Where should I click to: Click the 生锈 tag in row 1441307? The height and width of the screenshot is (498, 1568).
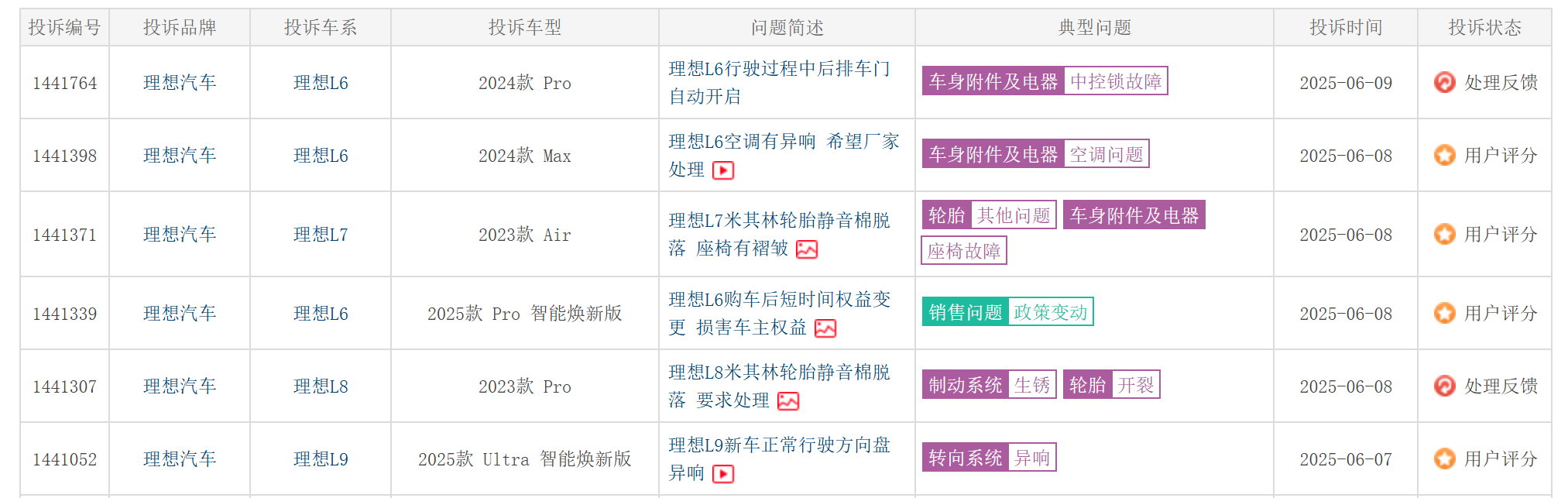(1032, 385)
